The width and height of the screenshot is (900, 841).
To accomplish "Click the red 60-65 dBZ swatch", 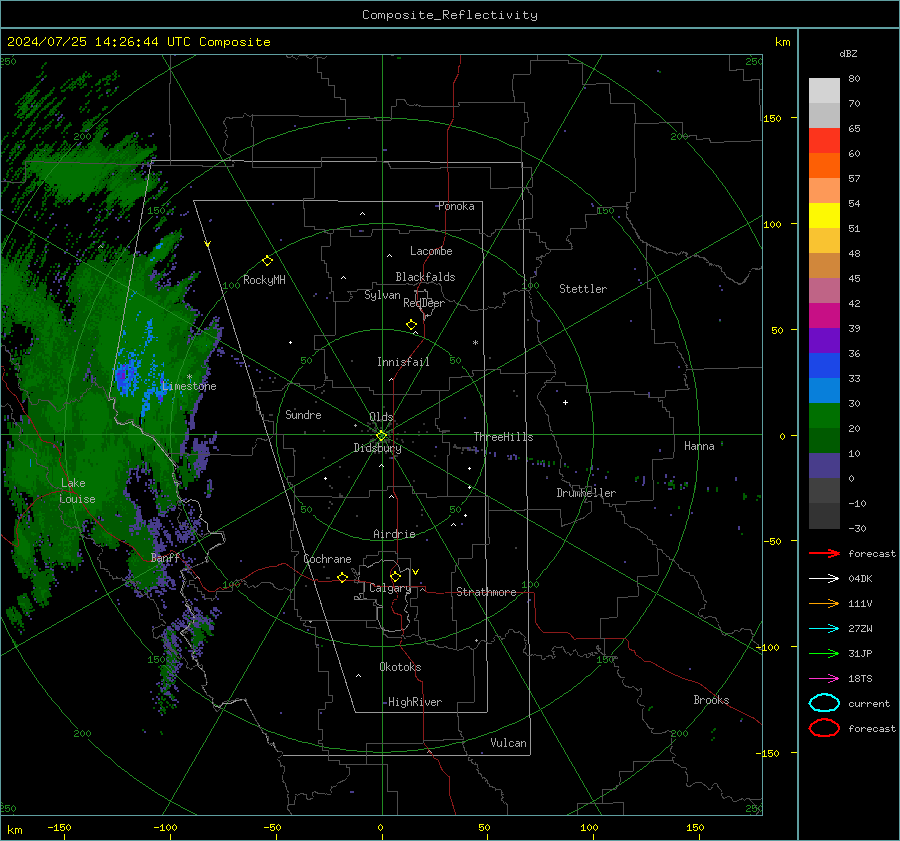I will [x=824, y=141].
